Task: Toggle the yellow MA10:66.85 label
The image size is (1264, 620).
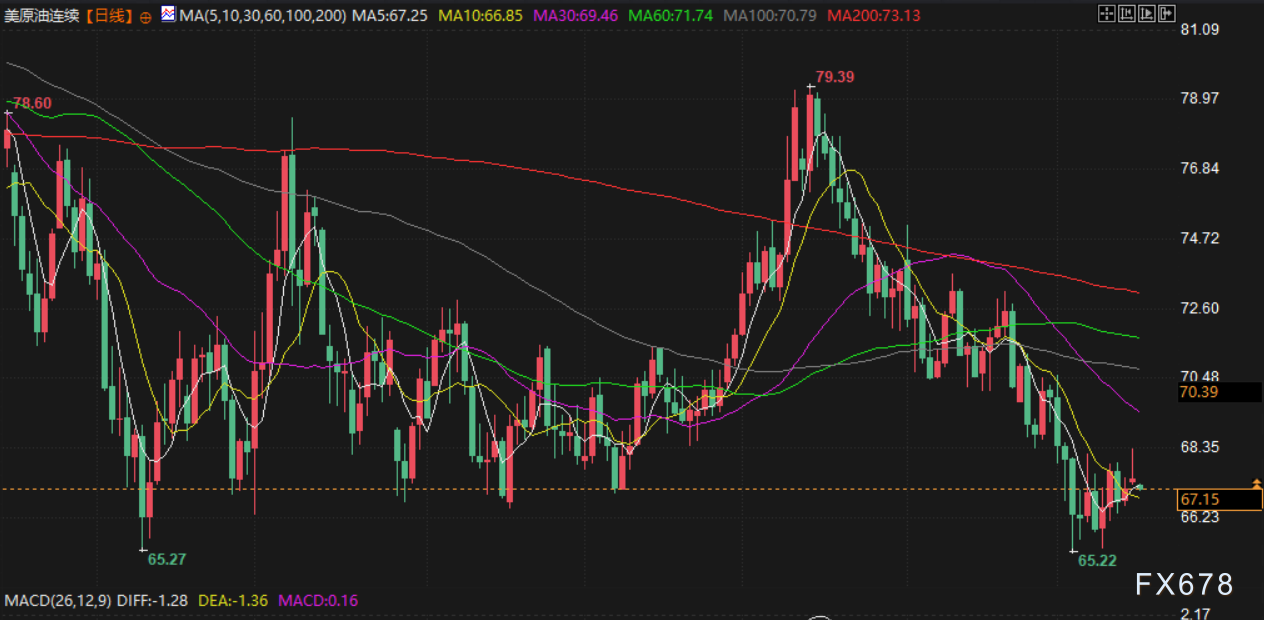Action: [x=481, y=16]
